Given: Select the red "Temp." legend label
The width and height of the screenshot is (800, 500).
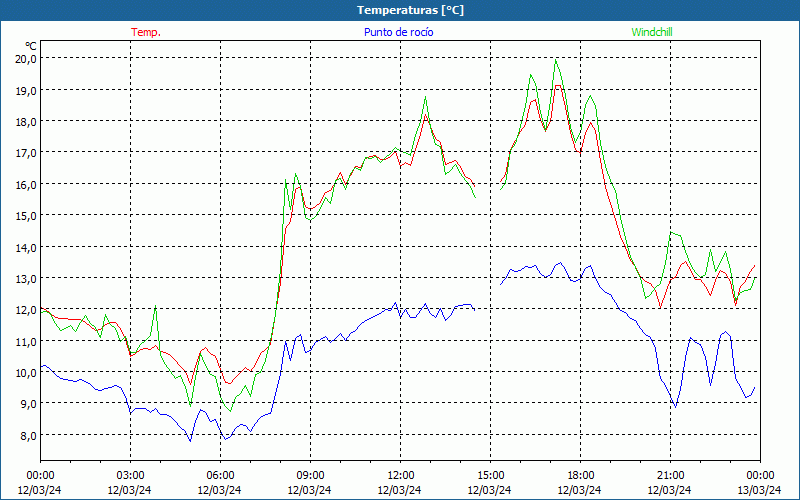Looking at the screenshot, I should coord(146,32).
